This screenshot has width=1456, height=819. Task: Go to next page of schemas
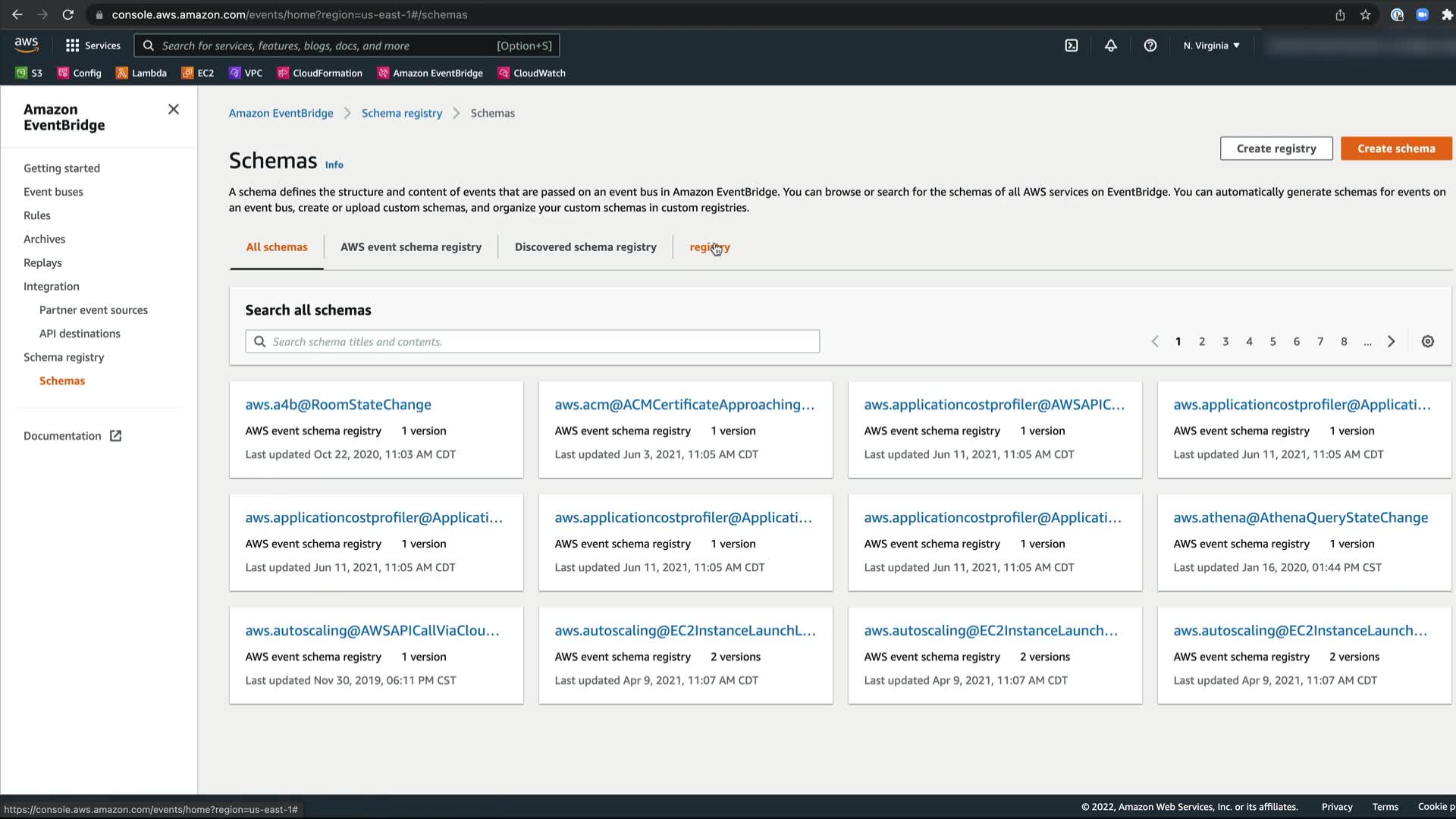tap(1391, 341)
